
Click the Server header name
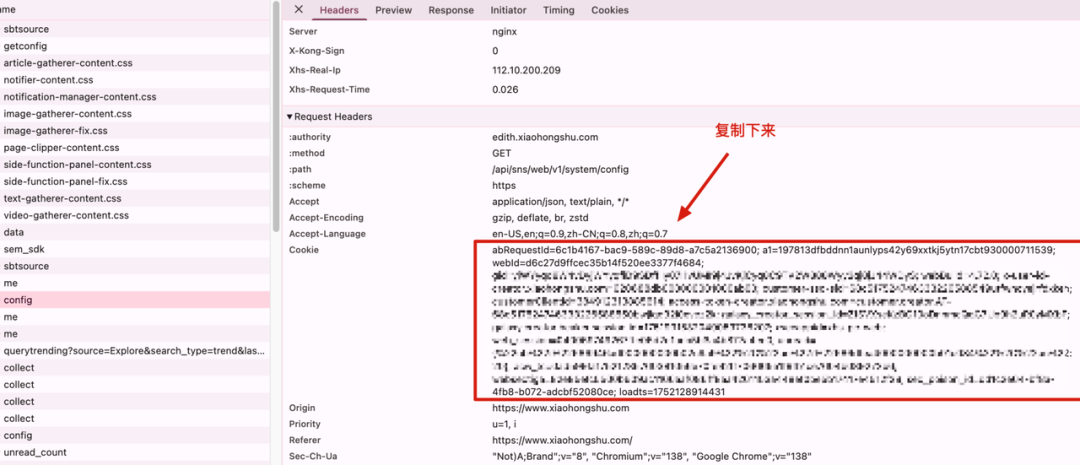pyautogui.click(x=304, y=31)
